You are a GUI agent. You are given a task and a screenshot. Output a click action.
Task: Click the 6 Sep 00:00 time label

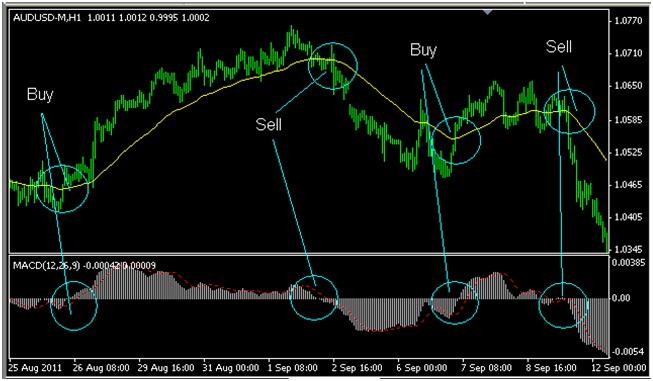[x=422, y=368]
